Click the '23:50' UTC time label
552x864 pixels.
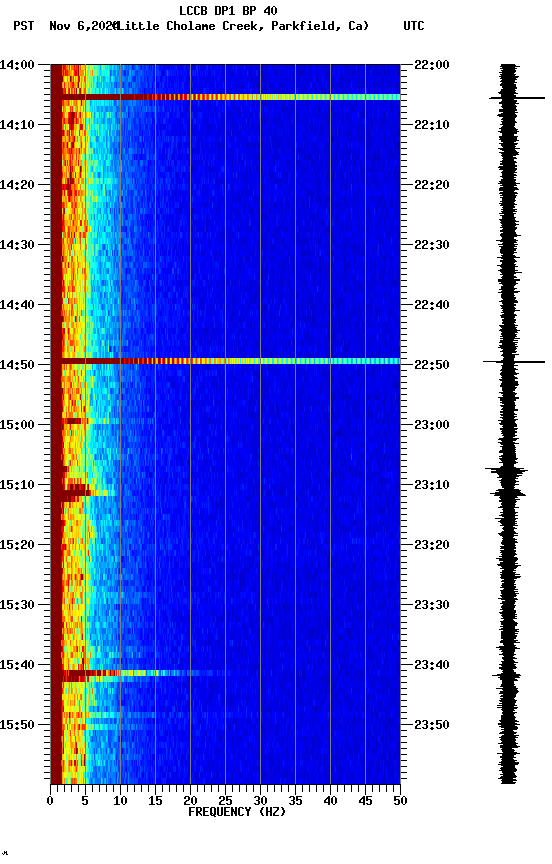coord(432,725)
